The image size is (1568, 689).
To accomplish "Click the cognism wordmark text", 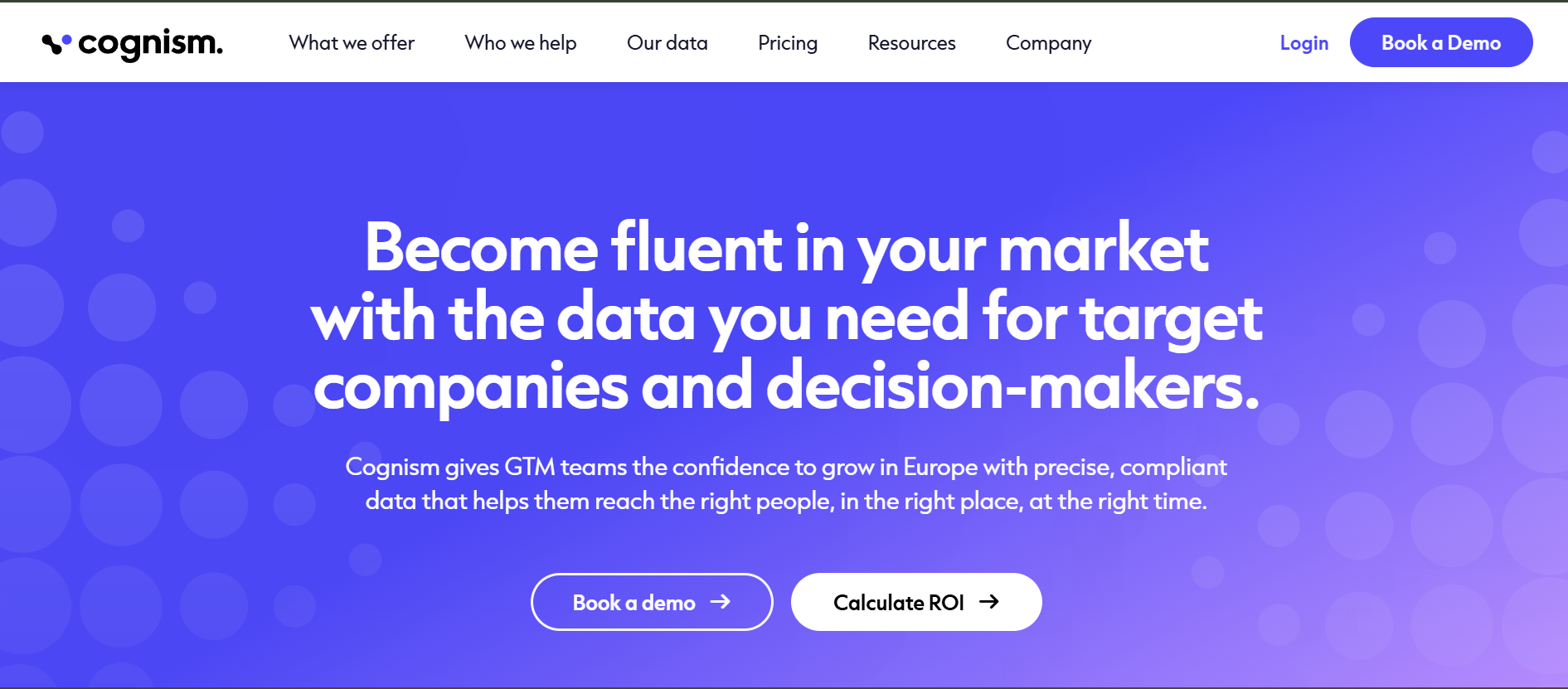I will click(x=150, y=43).
